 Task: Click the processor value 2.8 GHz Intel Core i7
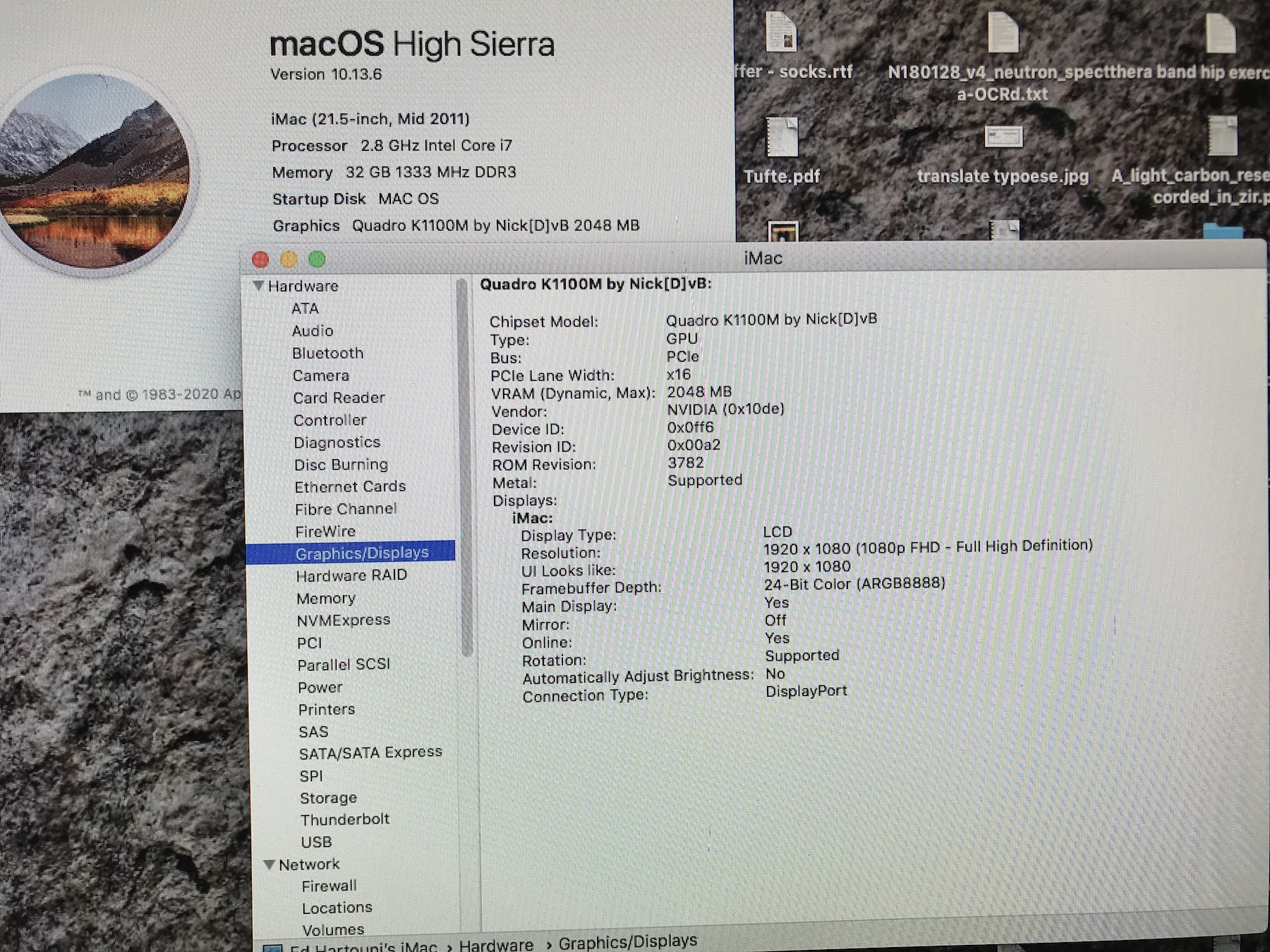pyautogui.click(x=437, y=146)
